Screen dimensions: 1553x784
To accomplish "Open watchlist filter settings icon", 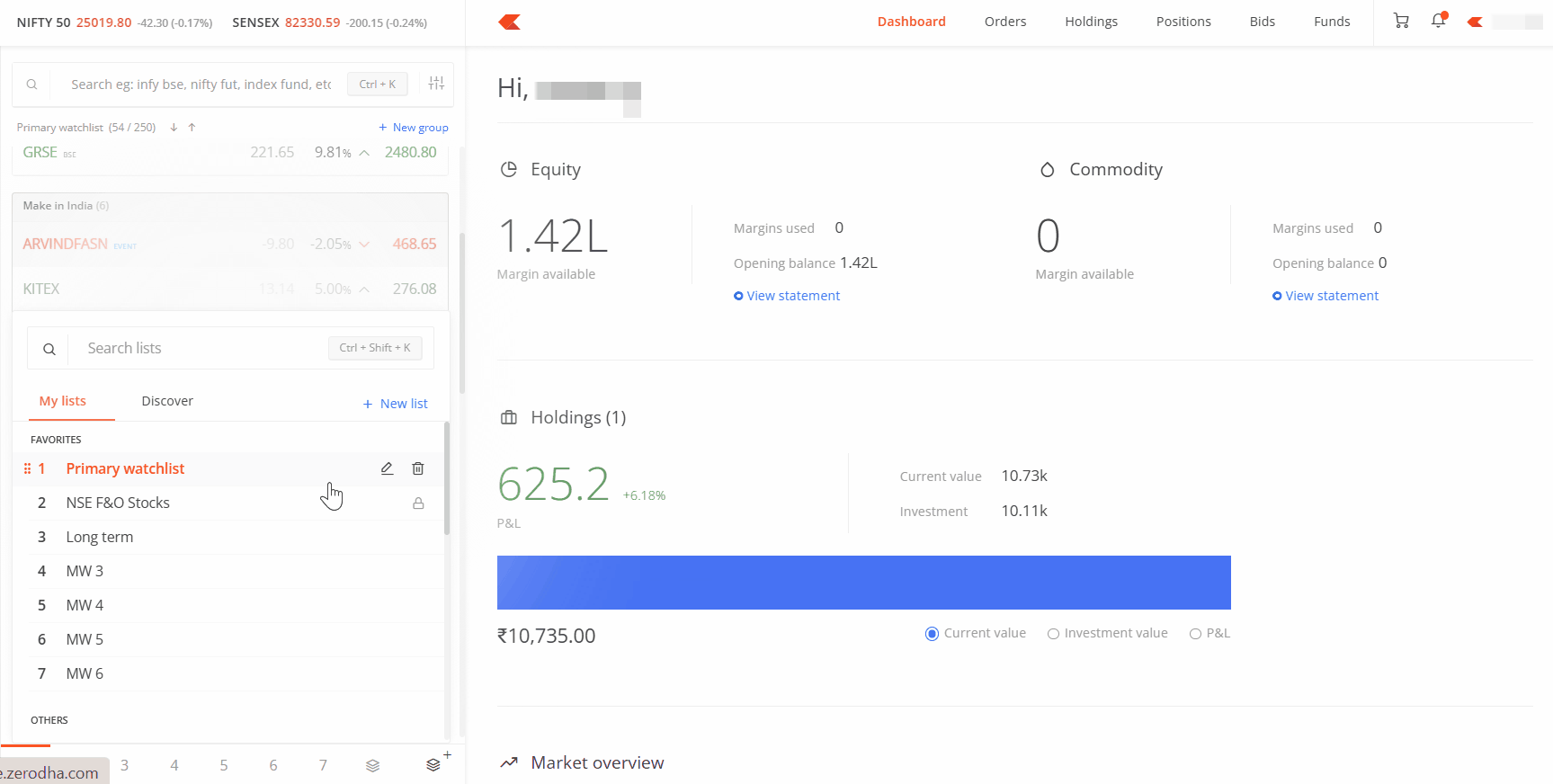I will [436, 84].
